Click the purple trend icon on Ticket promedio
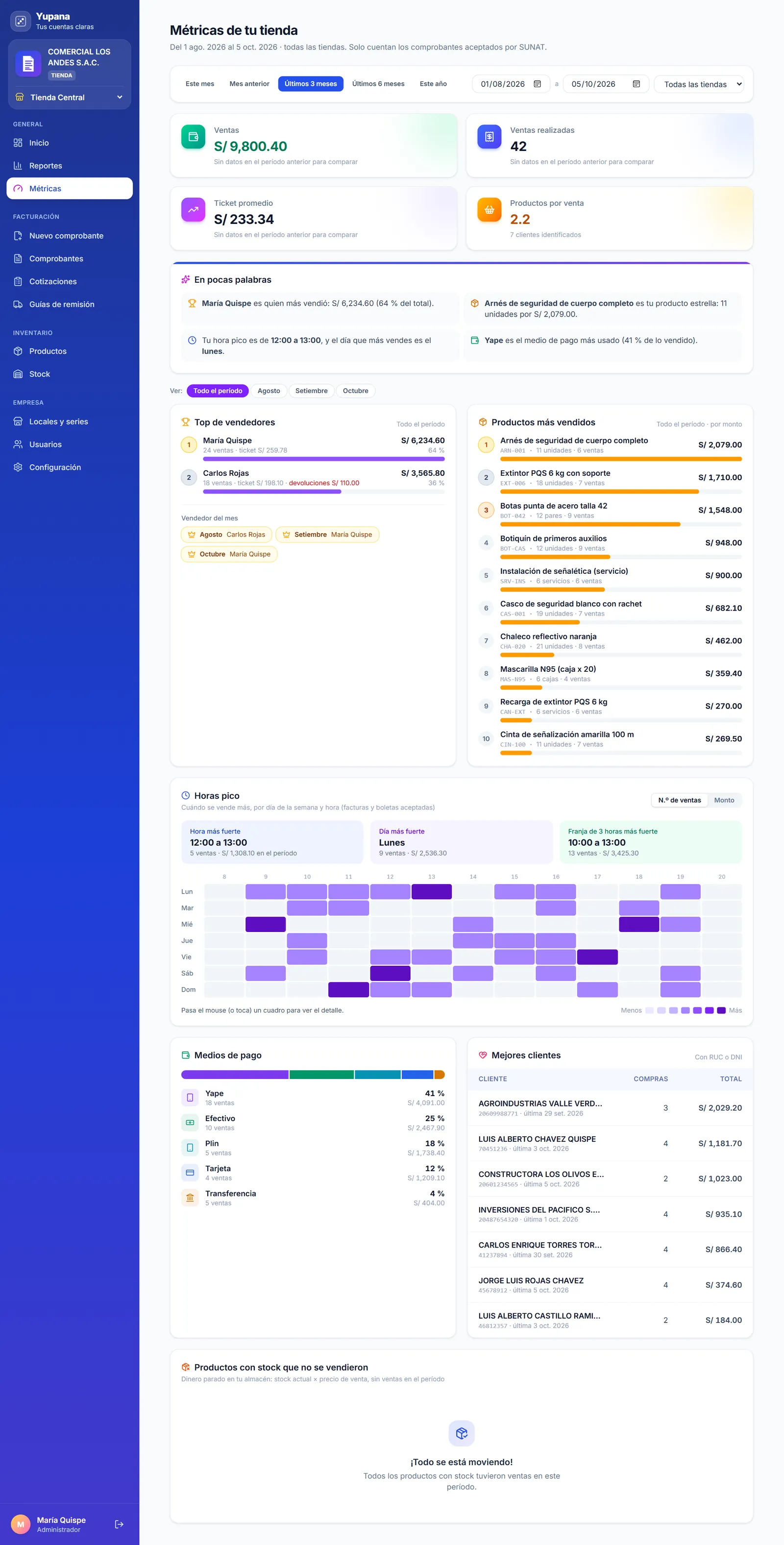Image resolution: width=784 pixels, height=1545 pixels. coord(193,210)
